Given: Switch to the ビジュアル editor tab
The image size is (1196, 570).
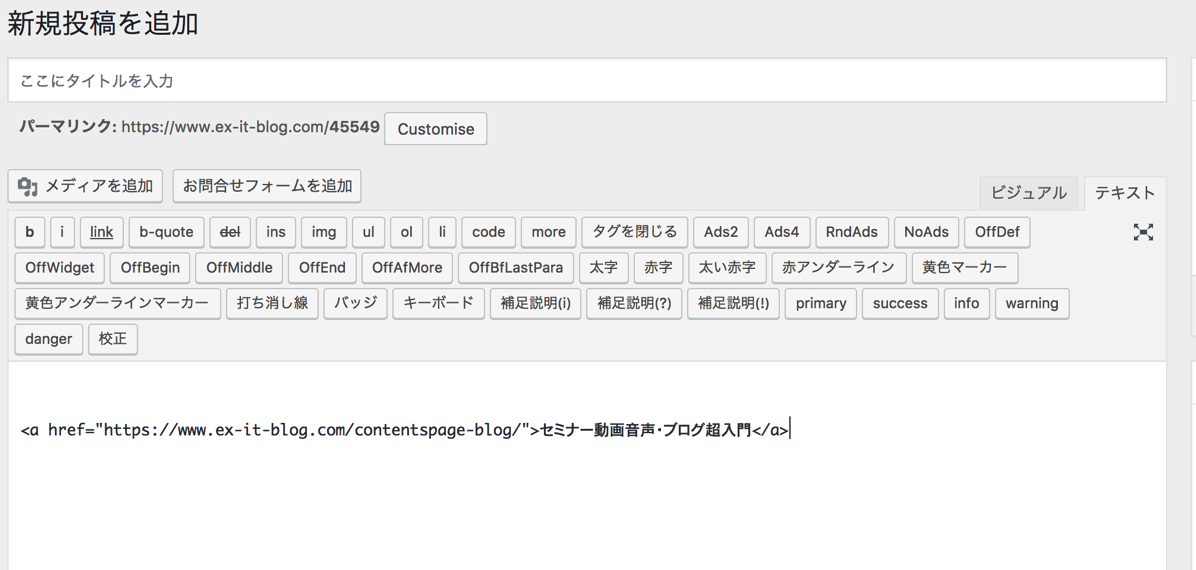Looking at the screenshot, I should click(x=1028, y=193).
